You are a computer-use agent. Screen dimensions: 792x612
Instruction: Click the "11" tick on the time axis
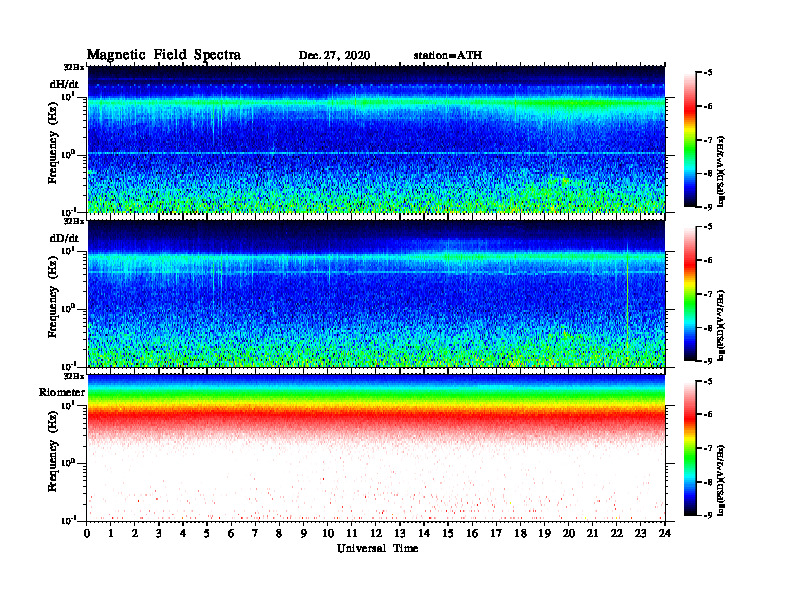point(352,534)
